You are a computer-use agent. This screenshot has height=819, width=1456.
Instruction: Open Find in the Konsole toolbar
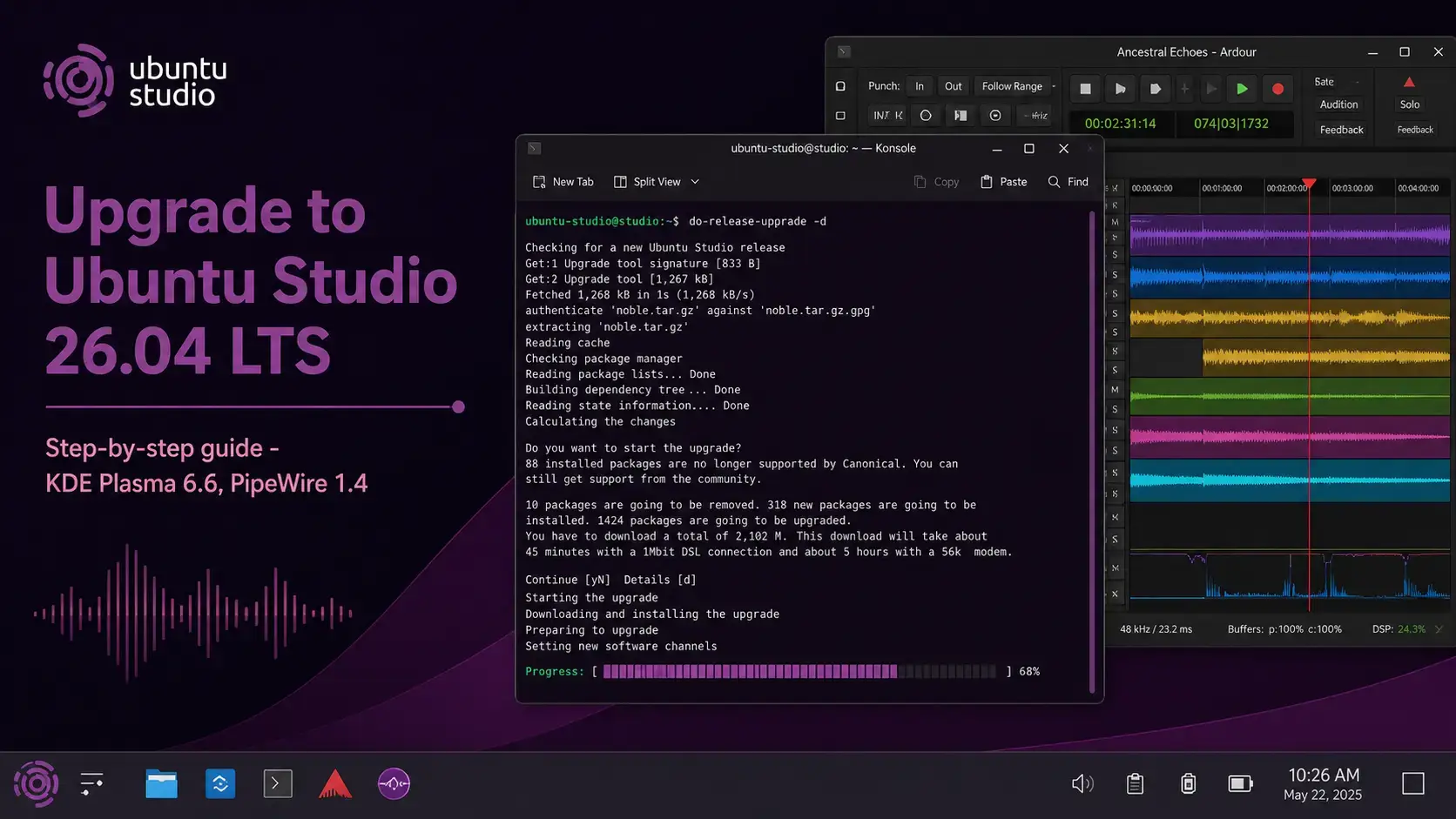click(x=1068, y=182)
